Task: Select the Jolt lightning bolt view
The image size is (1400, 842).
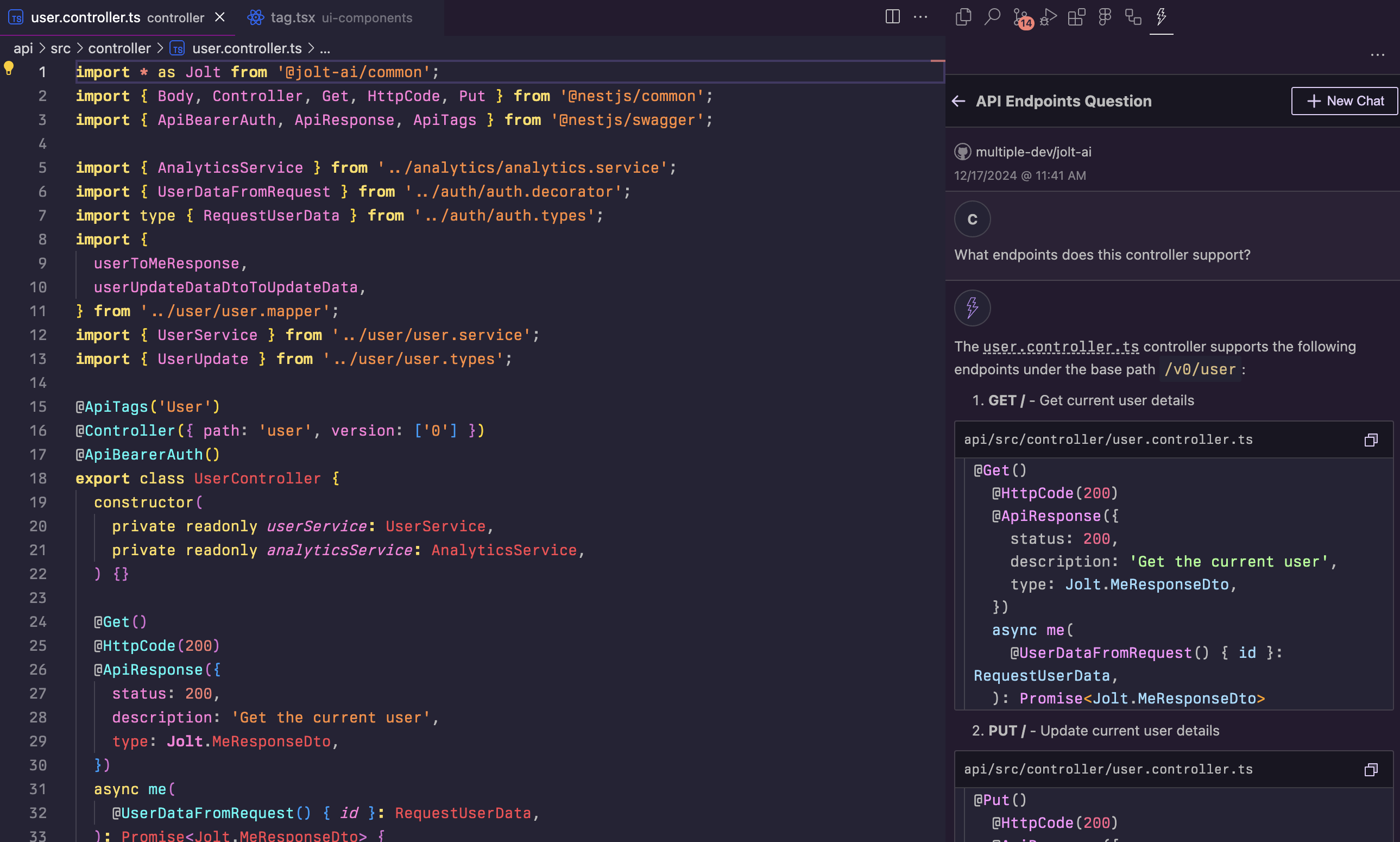Action: point(1161,17)
